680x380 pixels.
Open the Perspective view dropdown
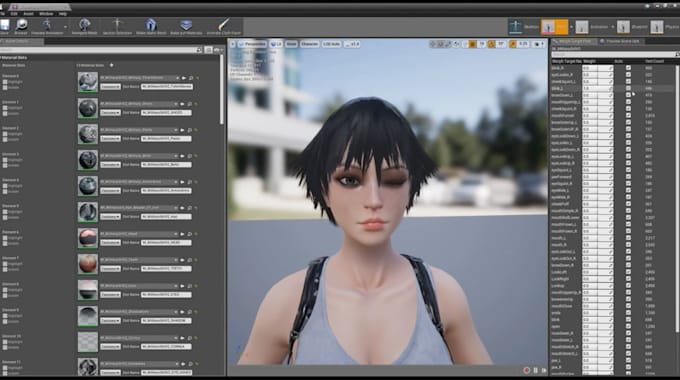(x=252, y=44)
